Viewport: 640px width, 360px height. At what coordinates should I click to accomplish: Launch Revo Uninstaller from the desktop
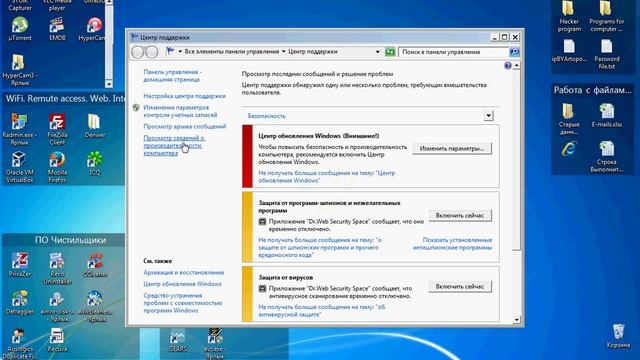(57, 268)
